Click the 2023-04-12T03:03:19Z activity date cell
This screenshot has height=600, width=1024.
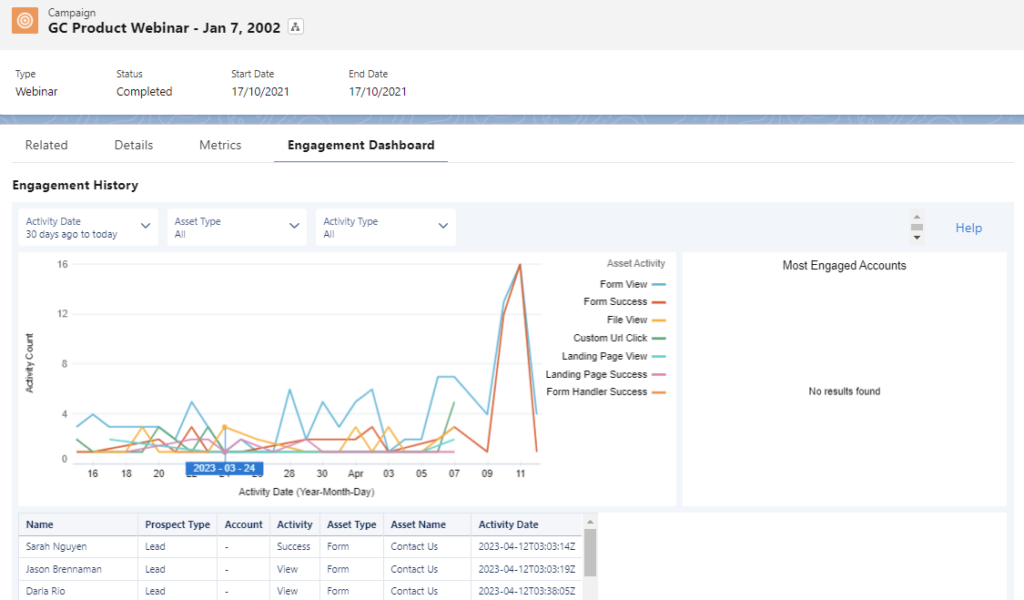(x=526, y=569)
